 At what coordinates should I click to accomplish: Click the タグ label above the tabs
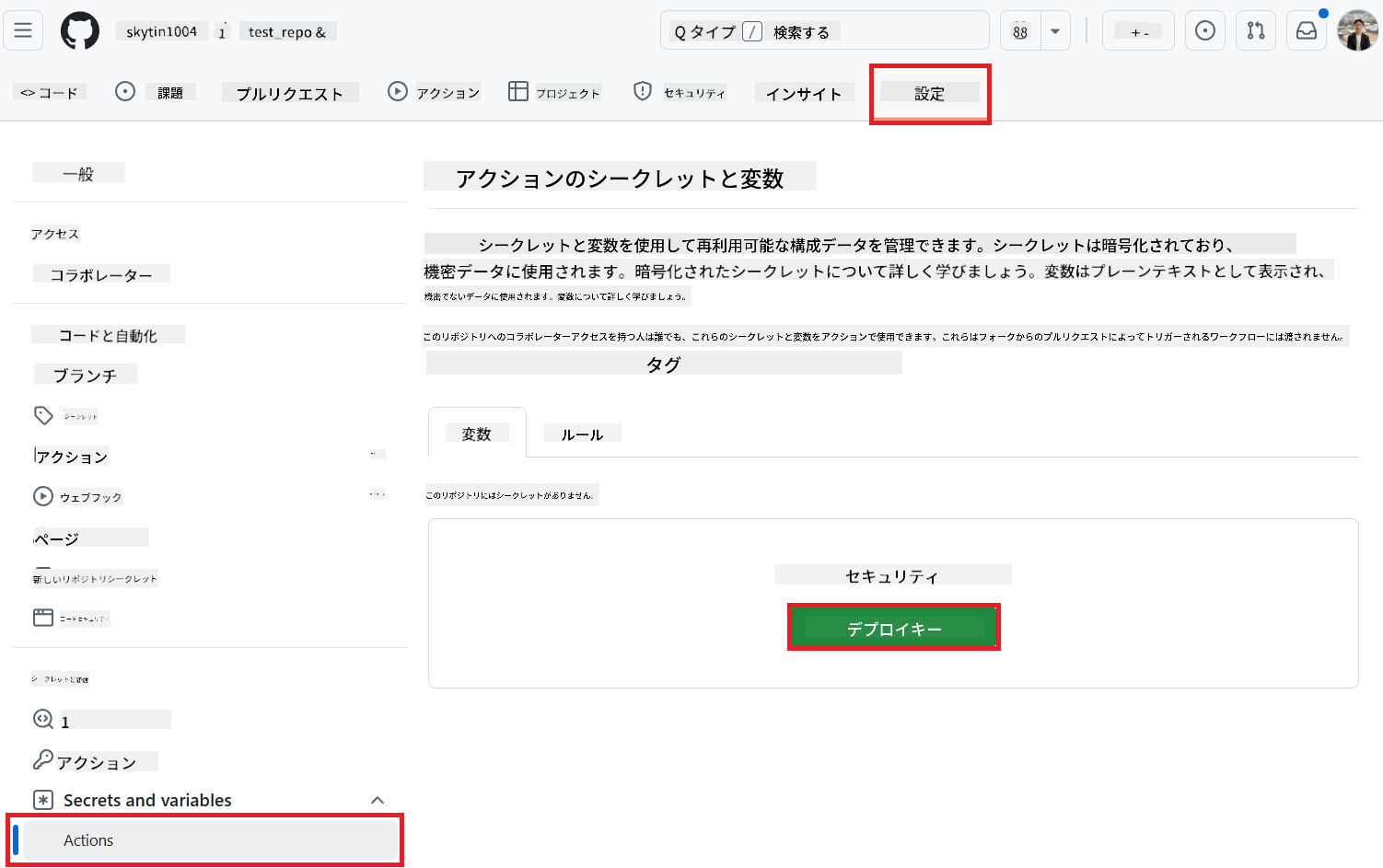coord(664,364)
